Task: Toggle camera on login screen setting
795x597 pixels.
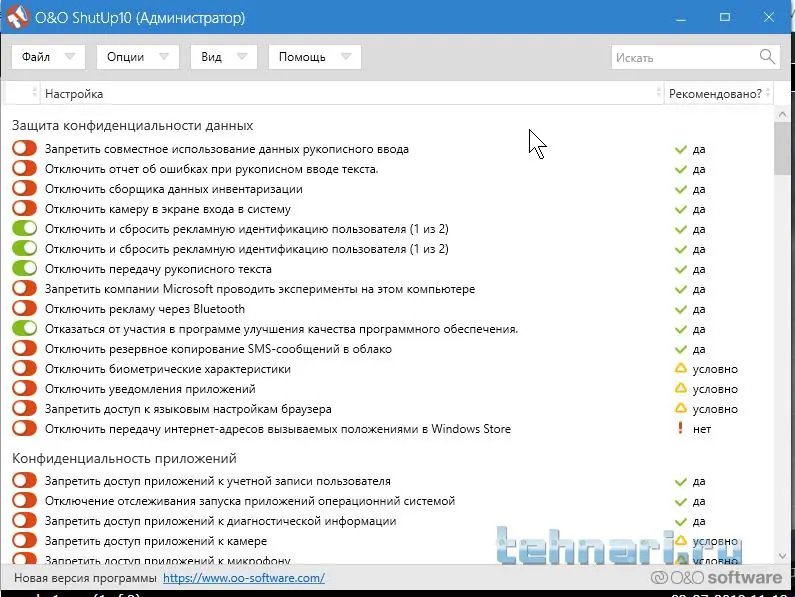Action: point(24,208)
